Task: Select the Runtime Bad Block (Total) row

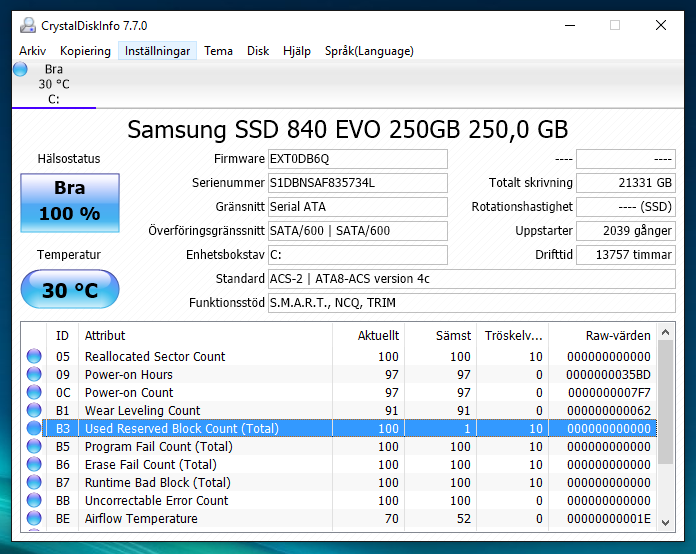Action: point(339,483)
